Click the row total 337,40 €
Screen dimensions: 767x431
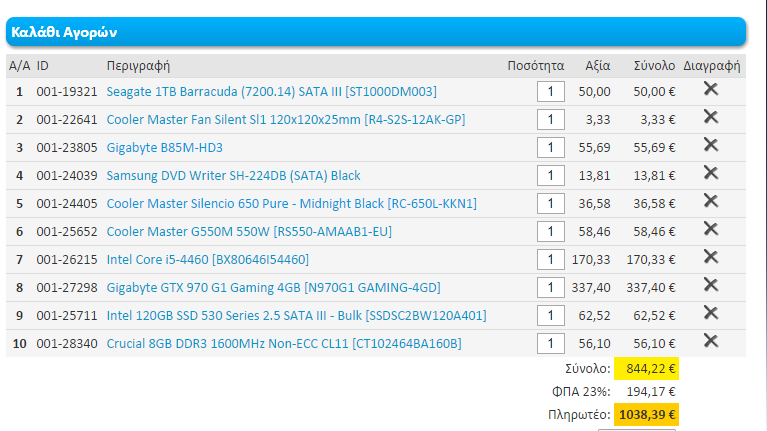(651, 288)
